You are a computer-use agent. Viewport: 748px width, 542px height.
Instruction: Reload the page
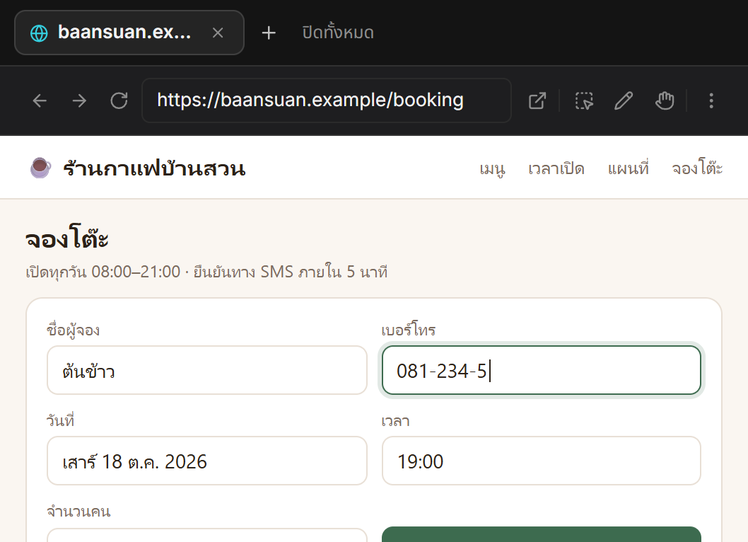pyautogui.click(x=119, y=101)
